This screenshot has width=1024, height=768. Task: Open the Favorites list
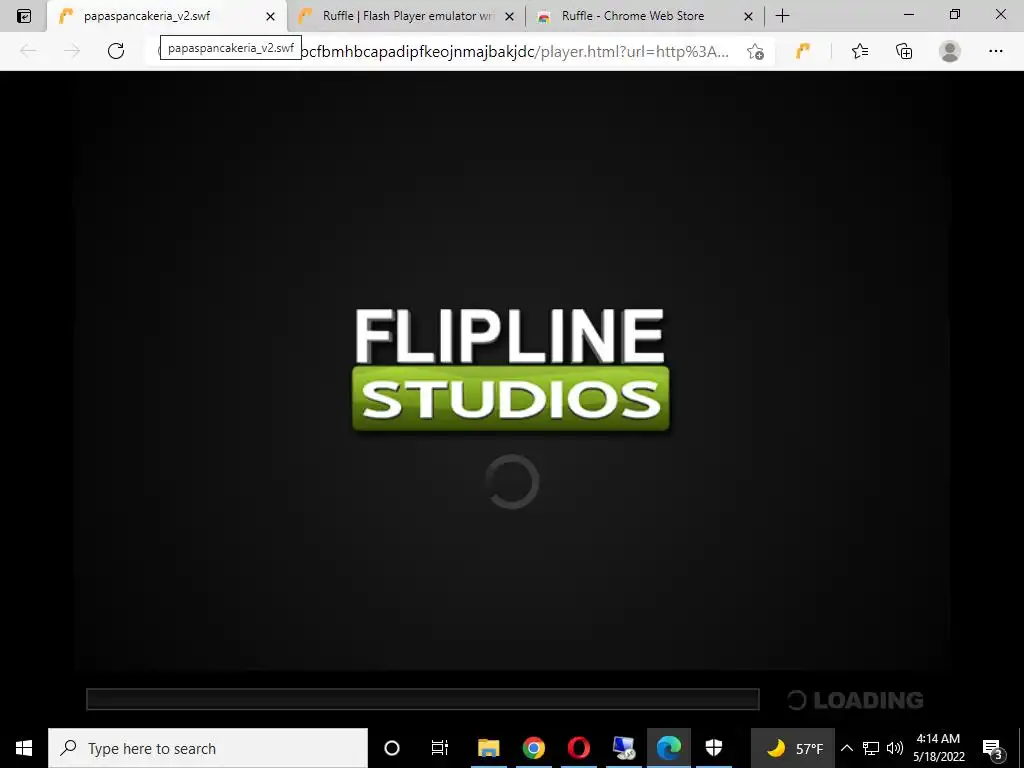860,51
